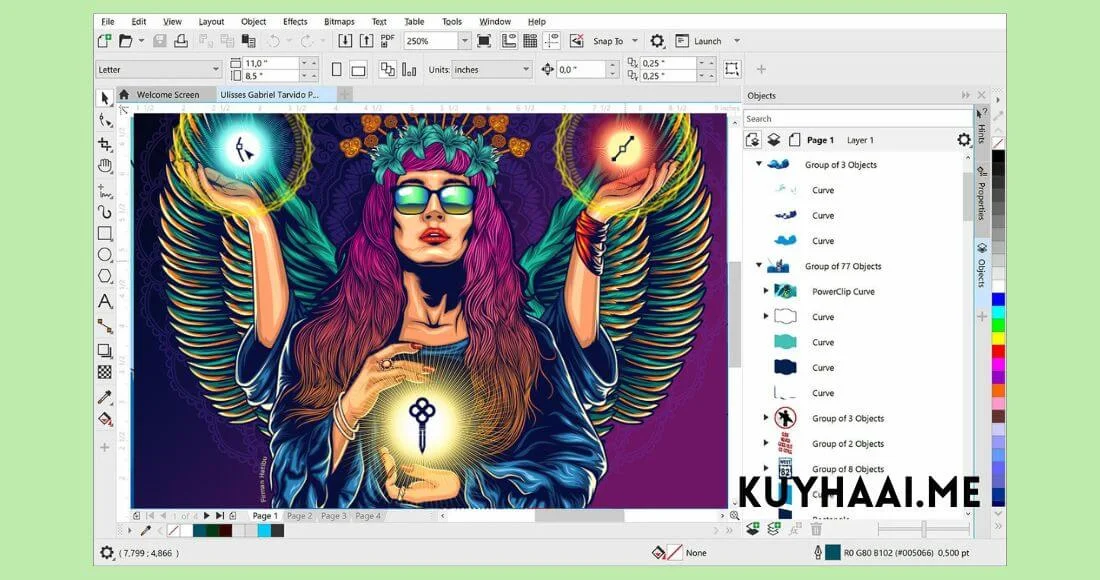Collapse Group of 3 Objects at top
The width and height of the screenshot is (1100, 580).
coord(758,163)
